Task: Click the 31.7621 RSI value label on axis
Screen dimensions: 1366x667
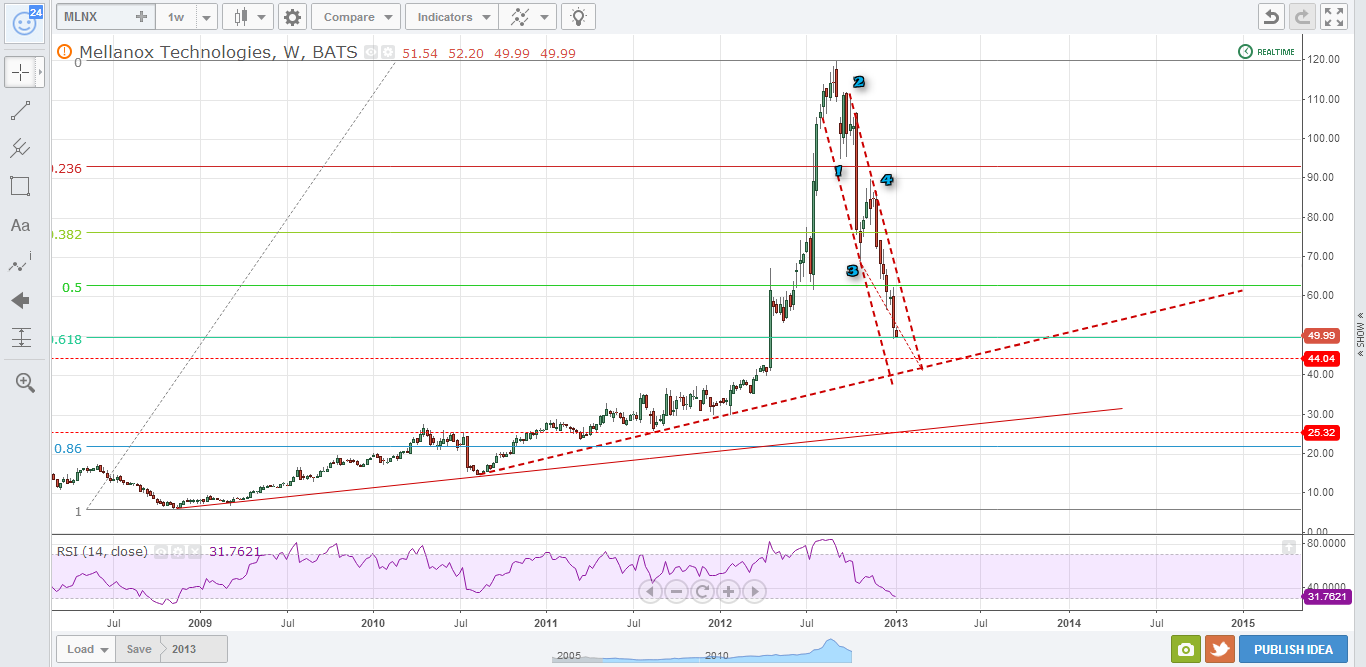Action: tap(1327, 597)
